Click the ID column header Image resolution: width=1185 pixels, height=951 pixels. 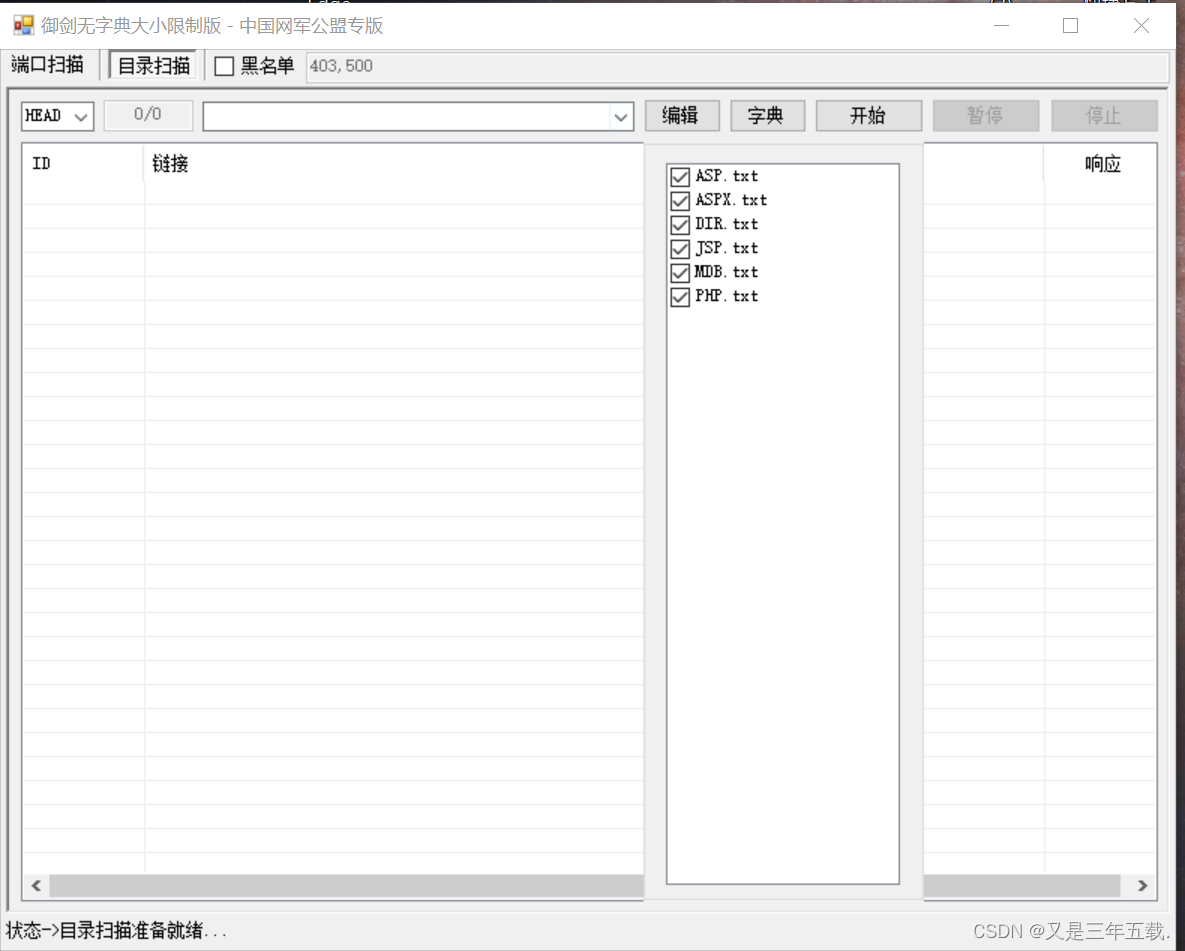(x=83, y=163)
